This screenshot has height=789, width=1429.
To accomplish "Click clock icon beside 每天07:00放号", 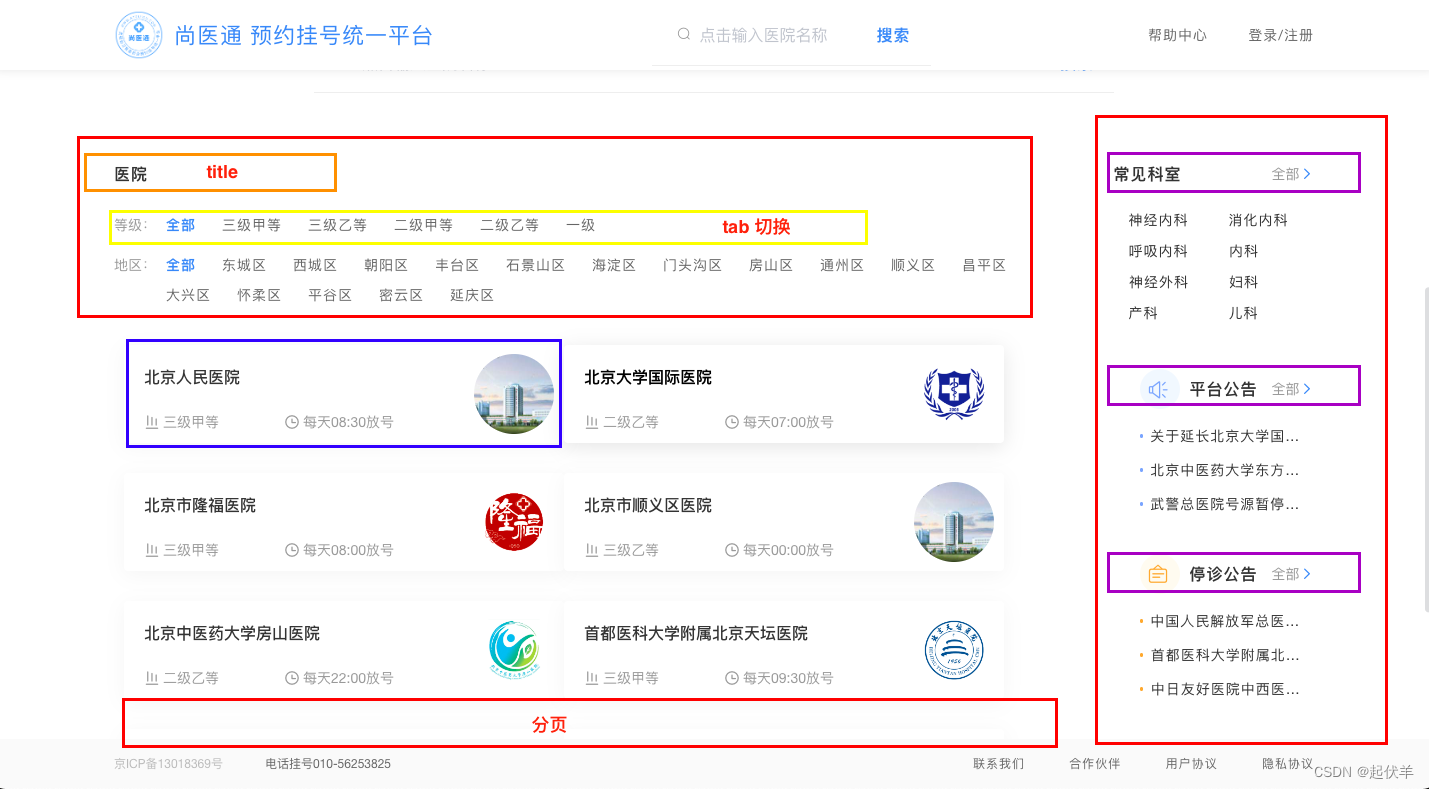I will click(x=732, y=422).
